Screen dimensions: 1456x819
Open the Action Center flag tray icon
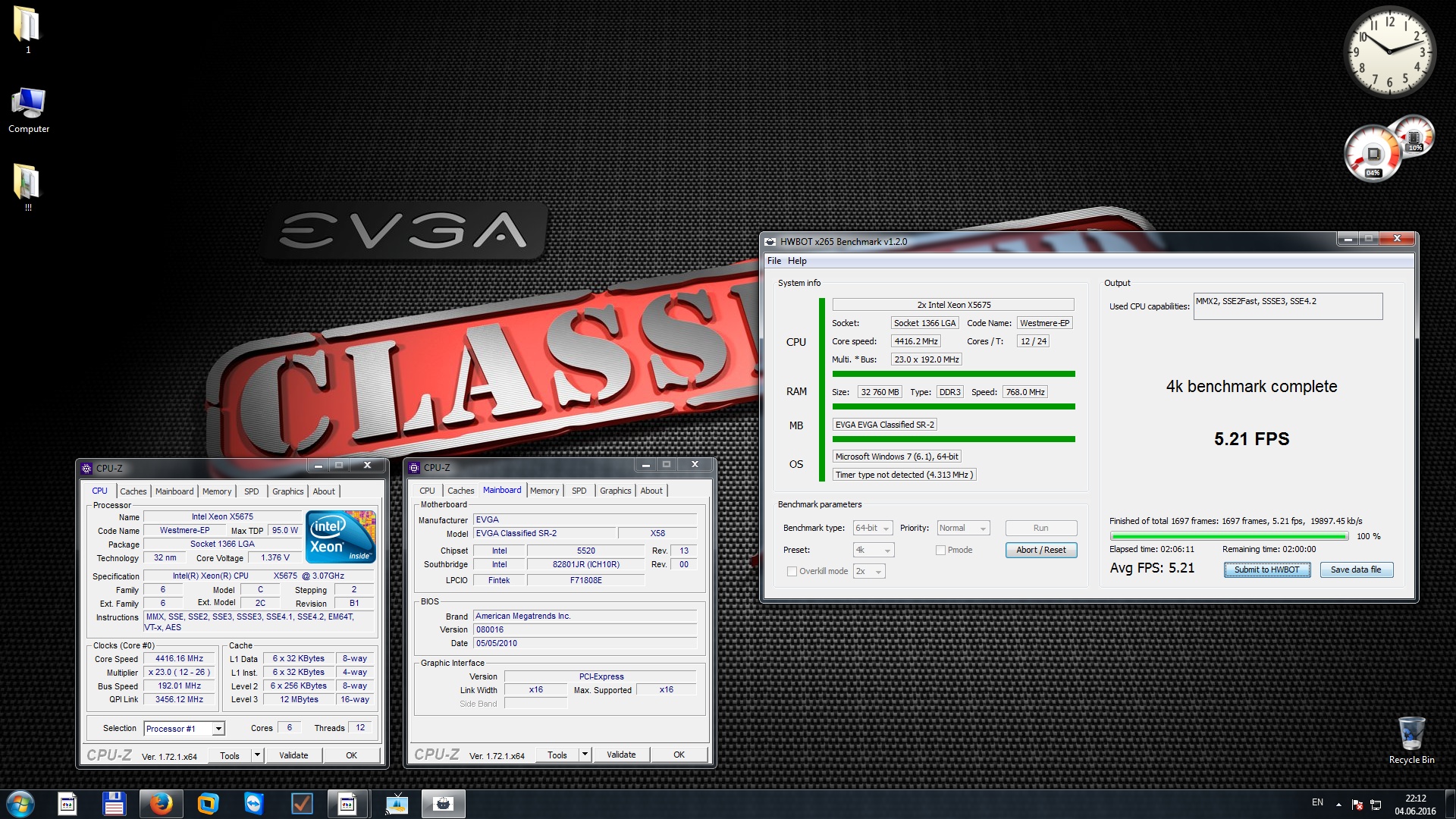pyautogui.click(x=1357, y=804)
